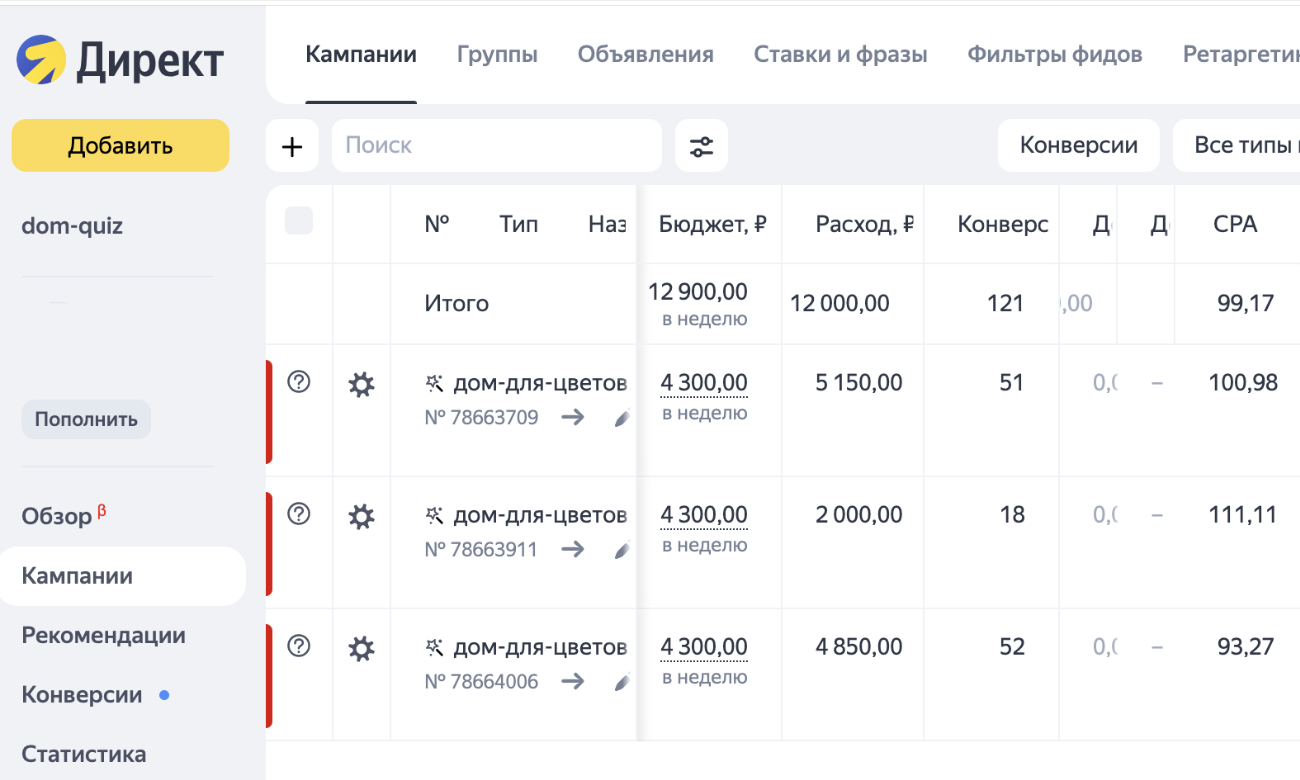Click the edit pencil beside № 78664006
The height and width of the screenshot is (780, 1300).
tap(621, 682)
